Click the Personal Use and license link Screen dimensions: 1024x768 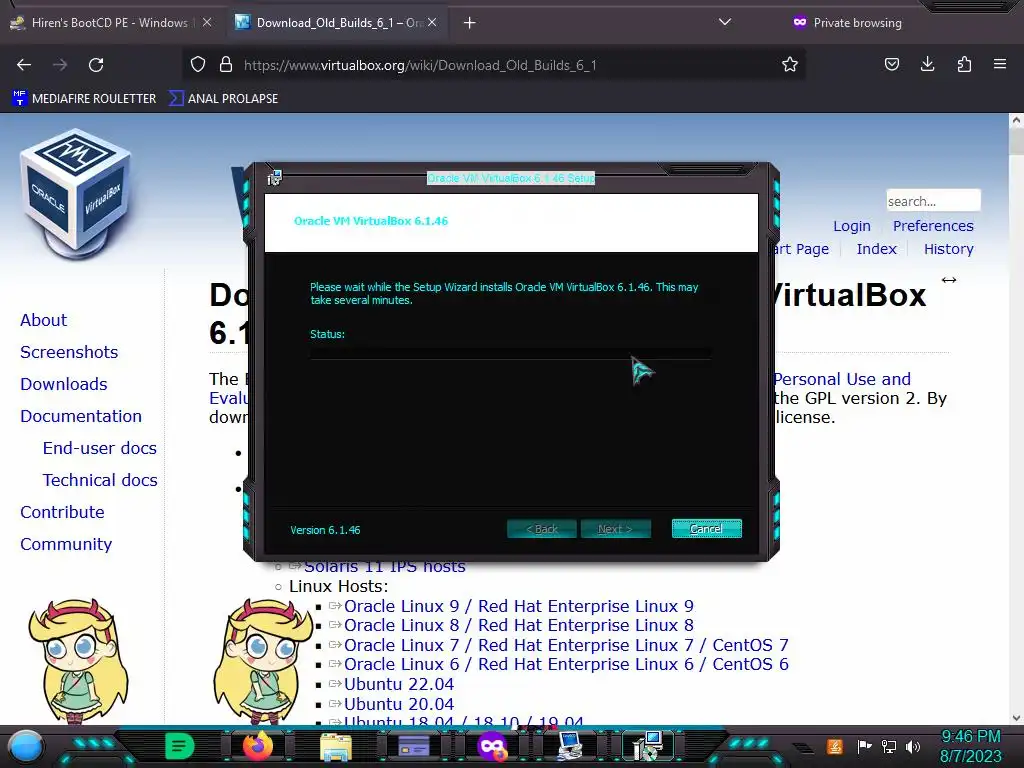(842, 379)
